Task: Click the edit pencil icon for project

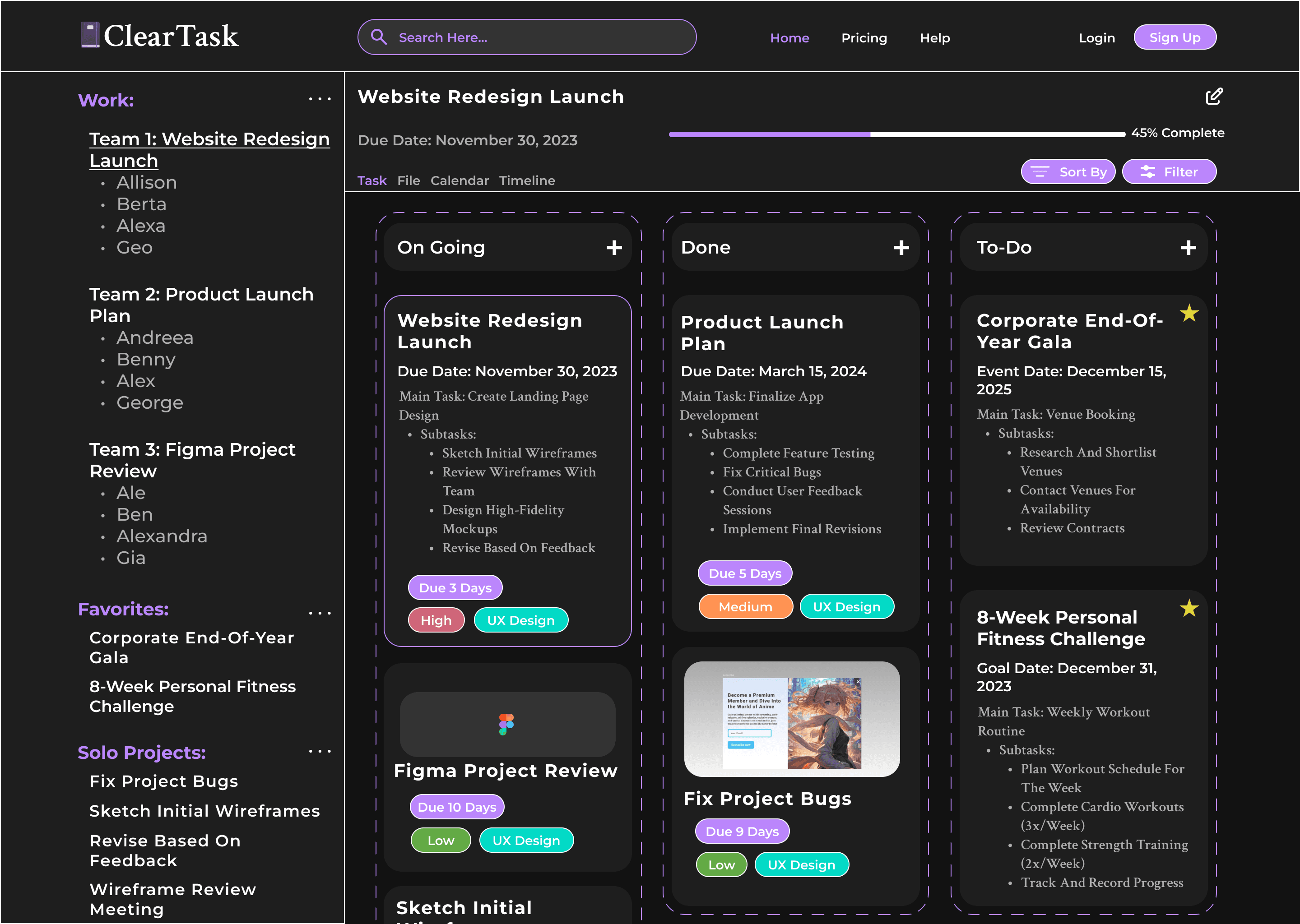Action: [1213, 96]
